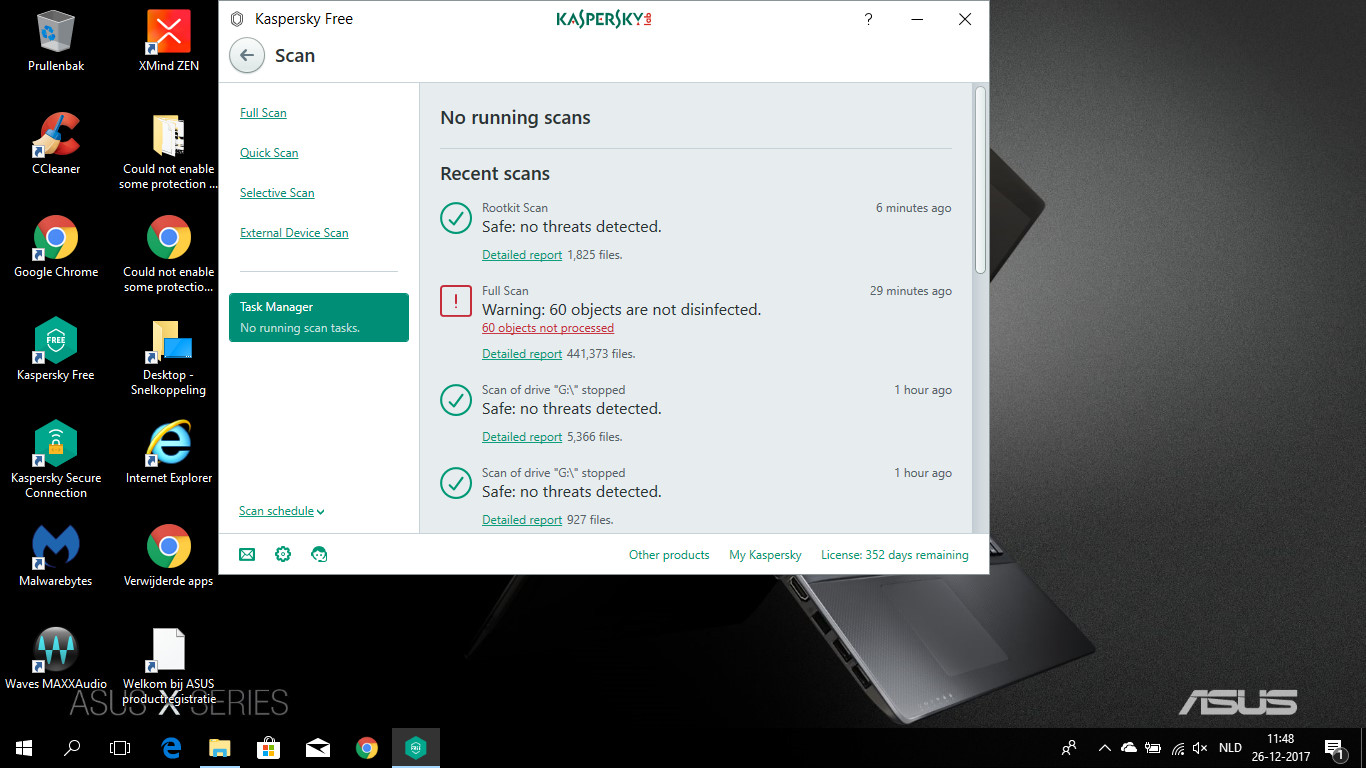
Task: Open File Explorer from taskbar
Action: [x=219, y=747]
